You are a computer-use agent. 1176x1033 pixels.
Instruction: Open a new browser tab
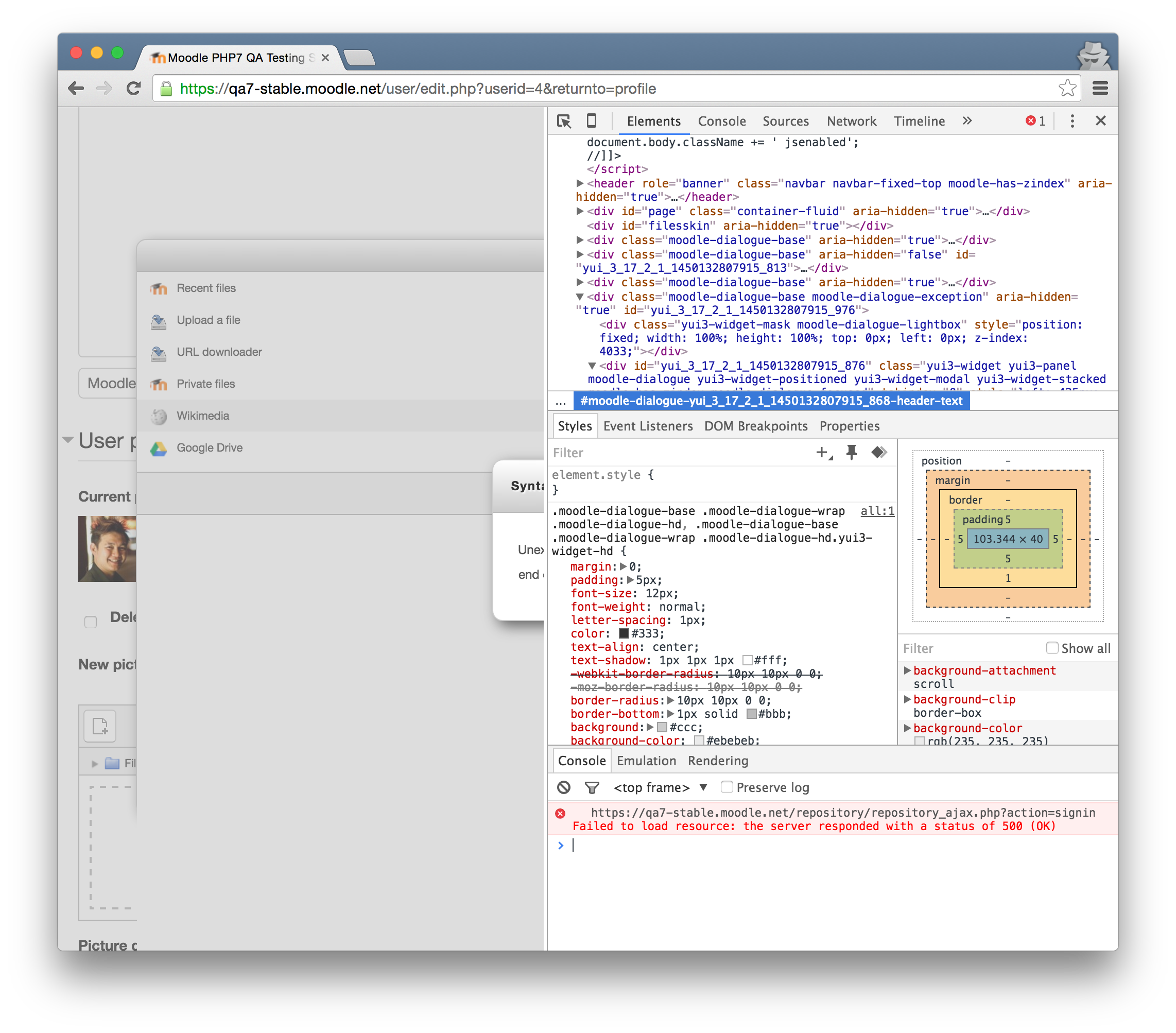point(359,58)
